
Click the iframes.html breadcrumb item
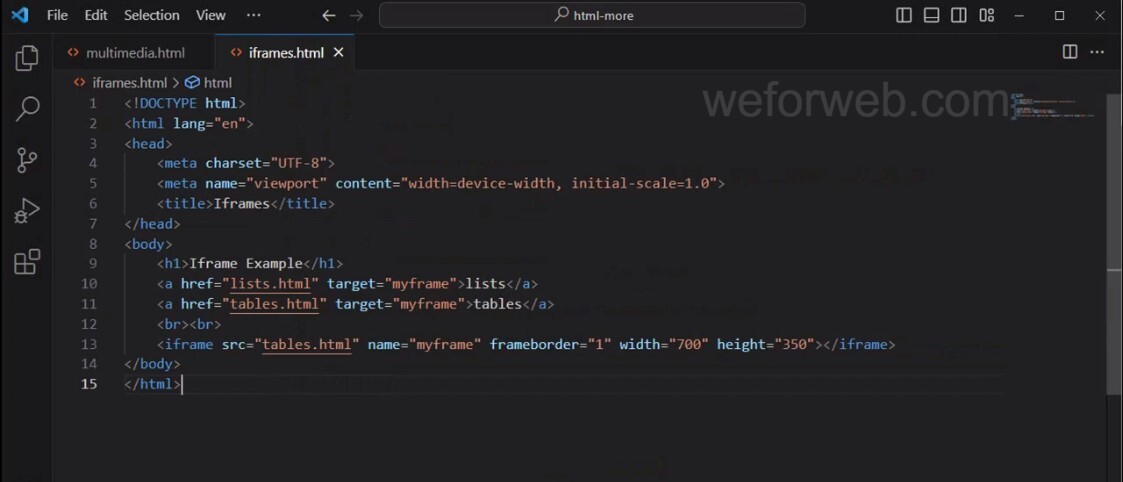[129, 83]
